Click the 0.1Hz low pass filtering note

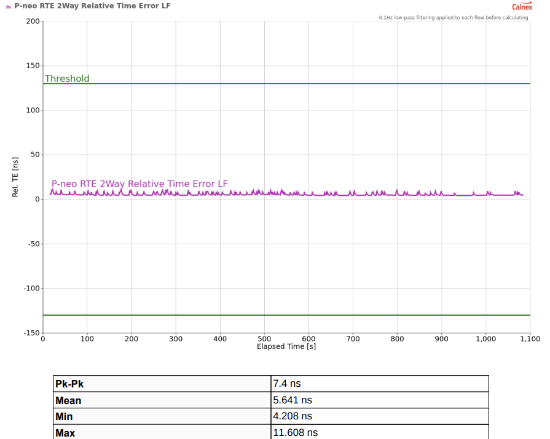453,17
